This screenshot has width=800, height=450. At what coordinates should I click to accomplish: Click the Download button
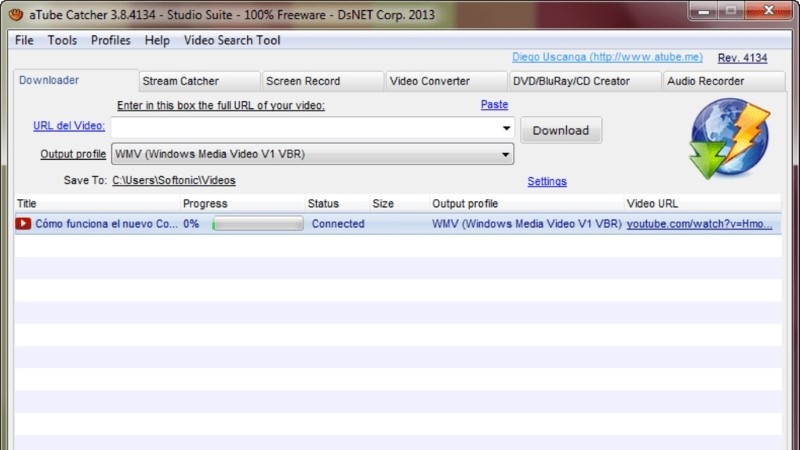pos(561,130)
